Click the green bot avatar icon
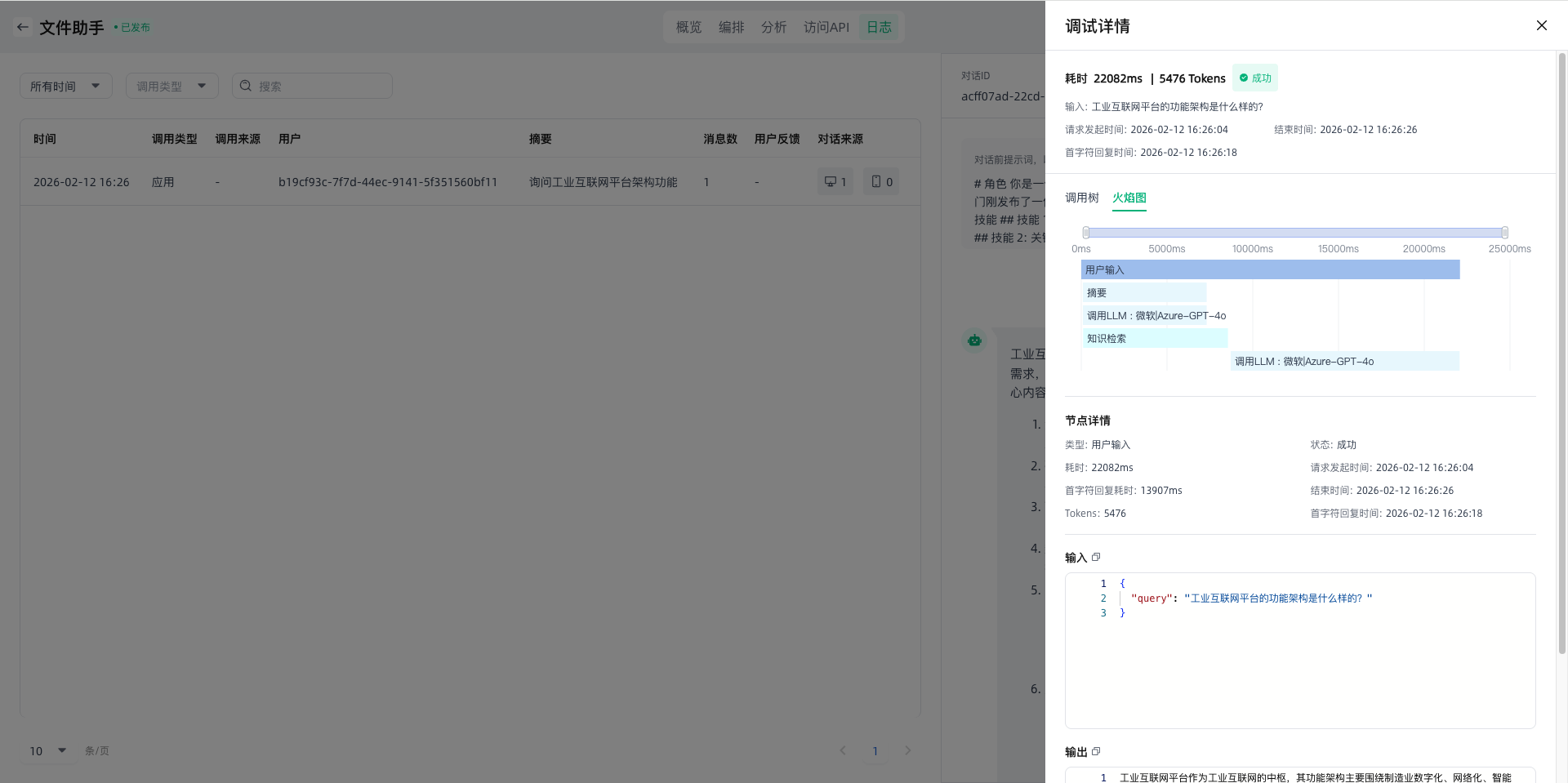Image resolution: width=1568 pixels, height=783 pixels. tap(974, 340)
